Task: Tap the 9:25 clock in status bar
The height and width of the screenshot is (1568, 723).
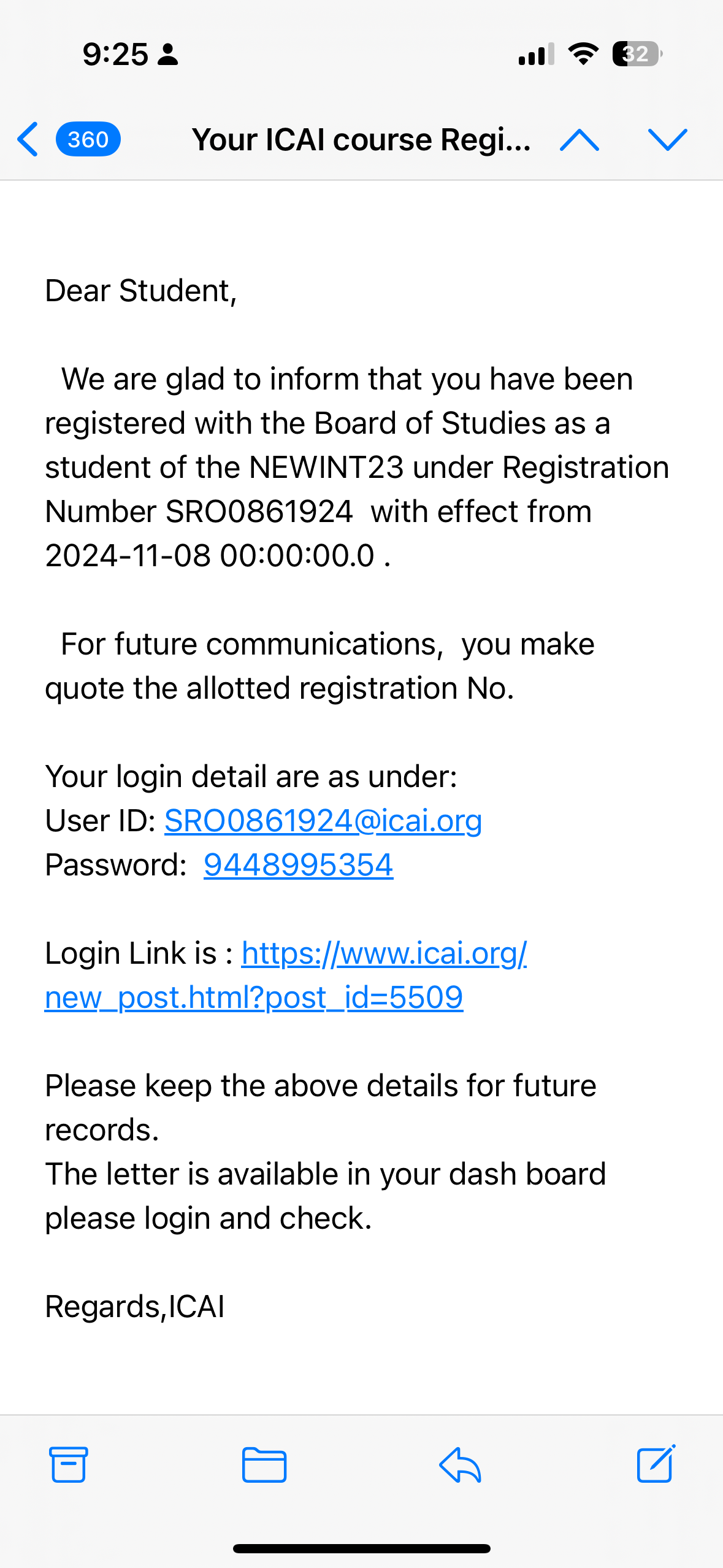Action: coord(115,55)
